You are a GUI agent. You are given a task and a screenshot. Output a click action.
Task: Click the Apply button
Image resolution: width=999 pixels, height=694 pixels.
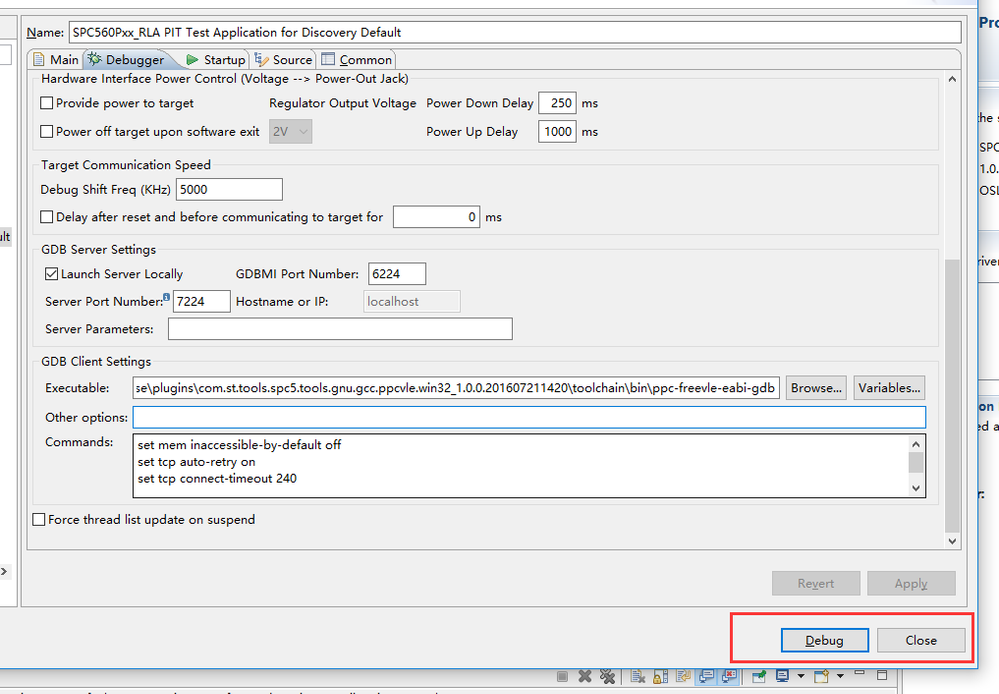point(911,584)
